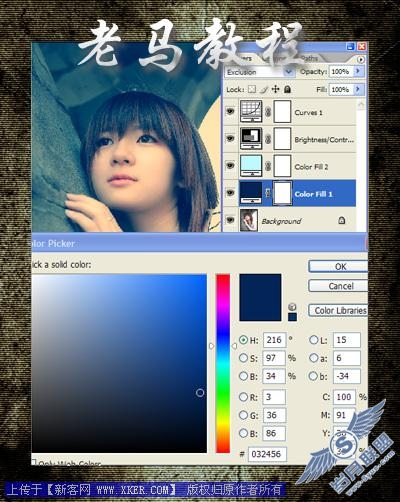Click the lock image pixels brush icon
This screenshot has height=502, width=400.
(264, 89)
